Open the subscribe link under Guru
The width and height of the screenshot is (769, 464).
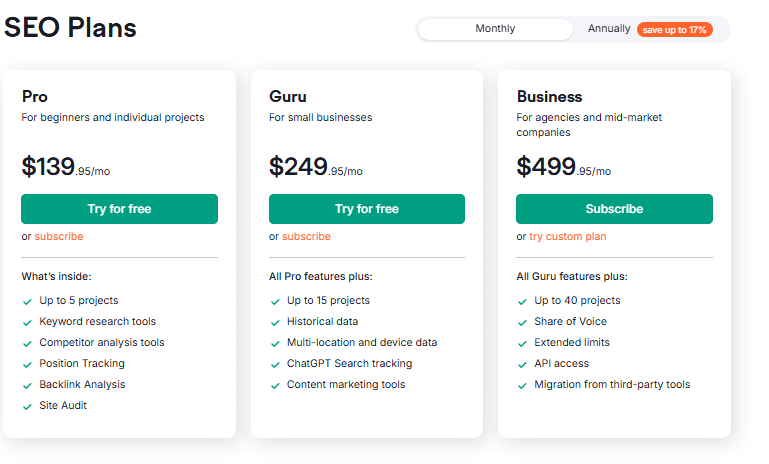[x=307, y=236]
